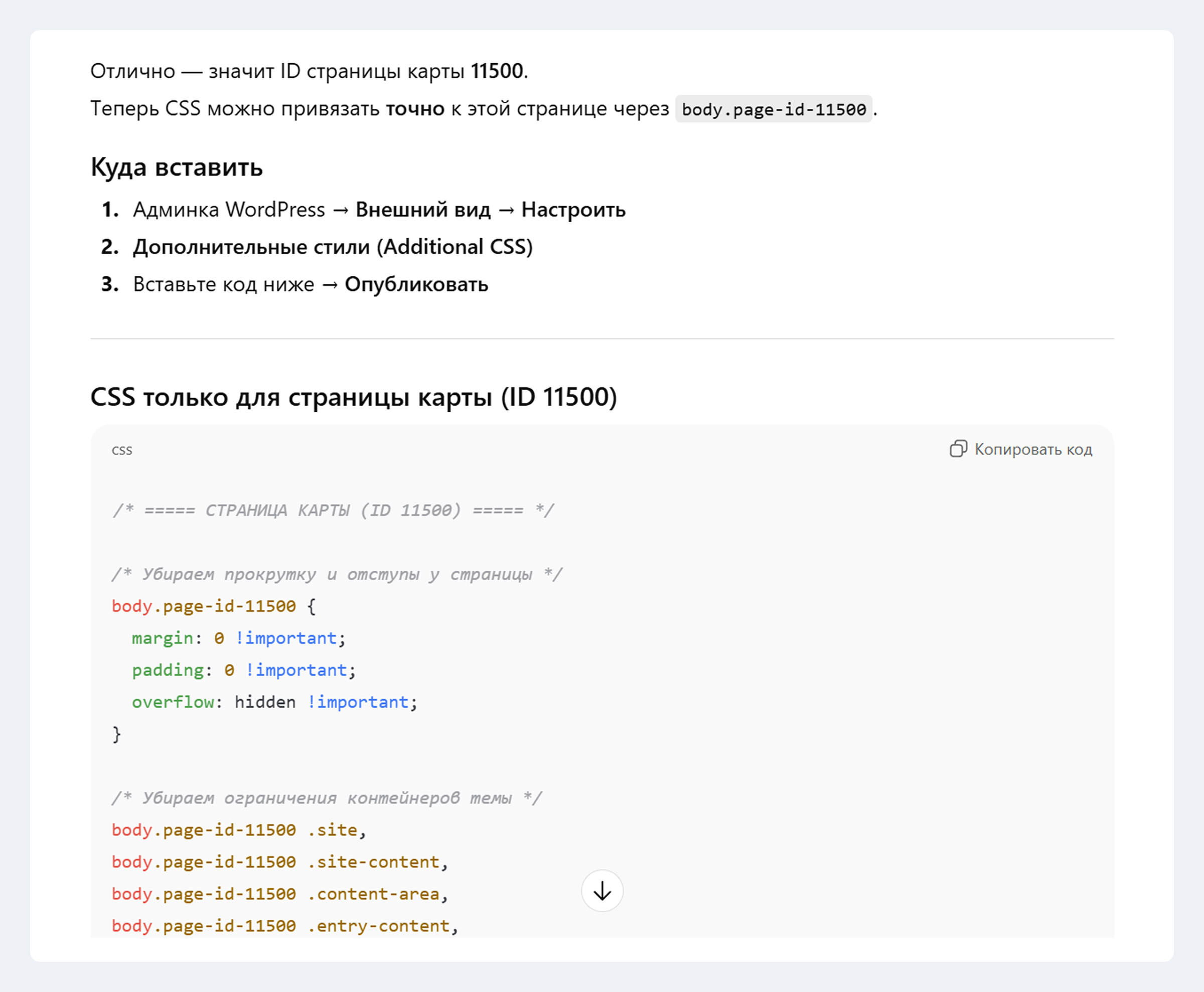Click the '.site-content' selector line
This screenshot has width=1204, height=992.
coord(279,862)
